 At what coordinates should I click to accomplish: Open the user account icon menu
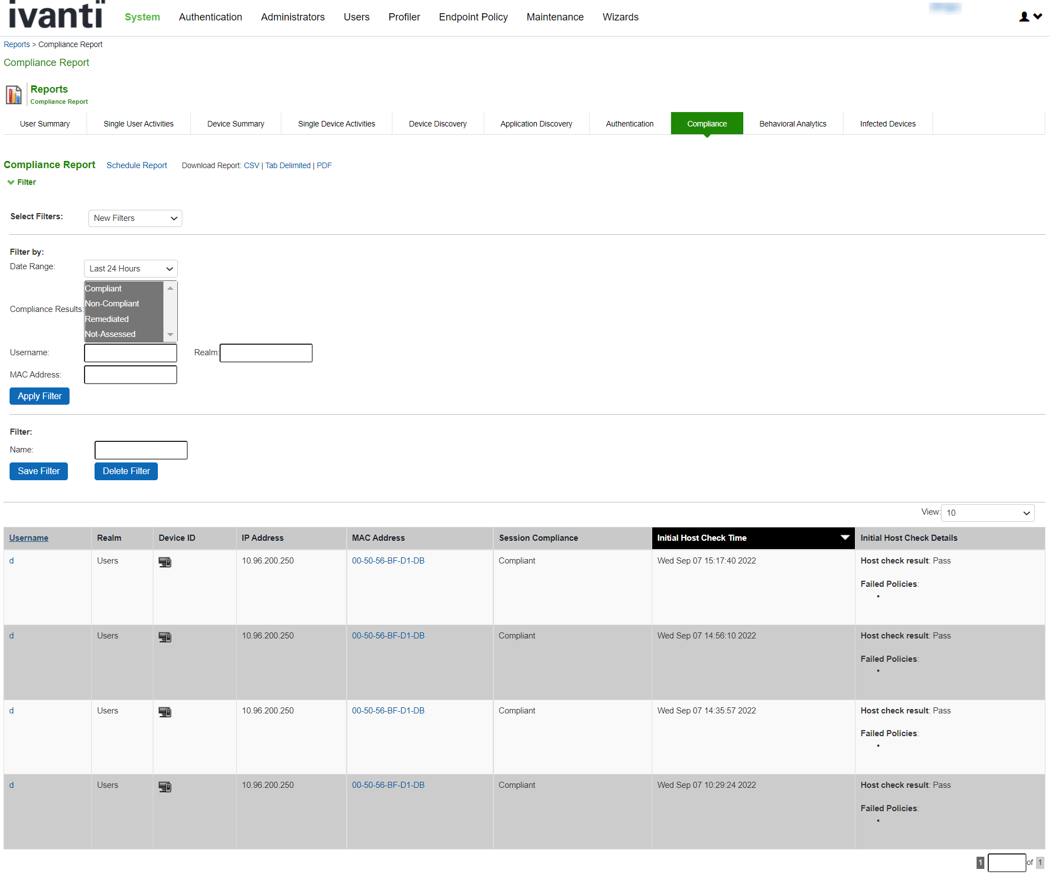point(1030,17)
